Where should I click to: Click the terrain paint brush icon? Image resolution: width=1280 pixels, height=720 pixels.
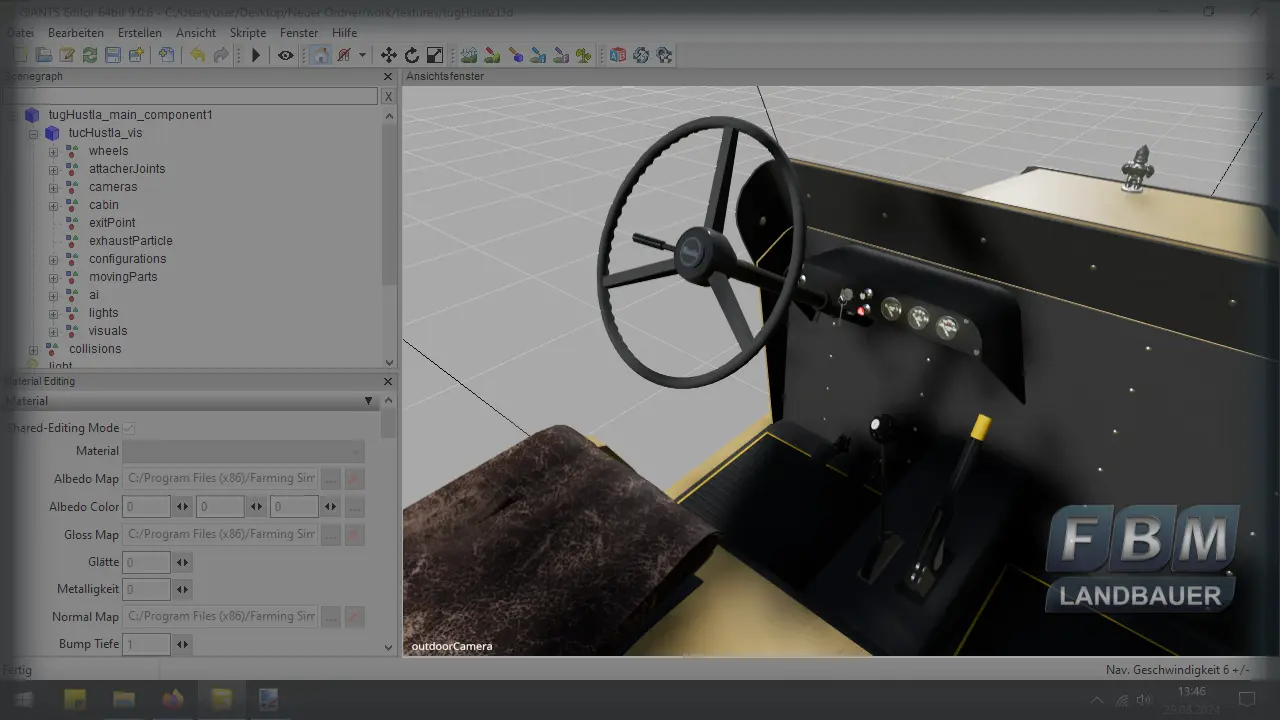pyautogui.click(x=492, y=55)
